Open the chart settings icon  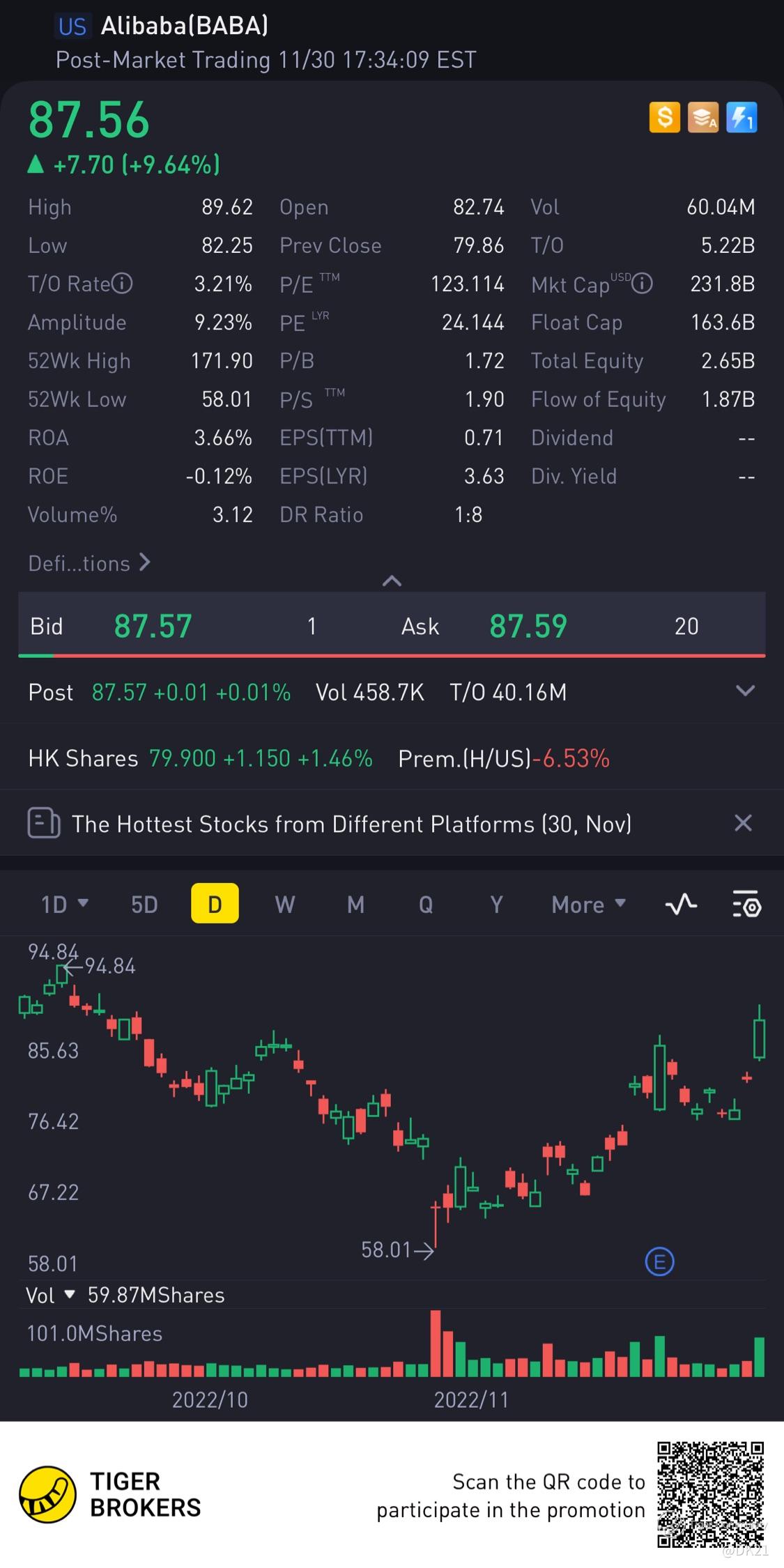(x=746, y=904)
